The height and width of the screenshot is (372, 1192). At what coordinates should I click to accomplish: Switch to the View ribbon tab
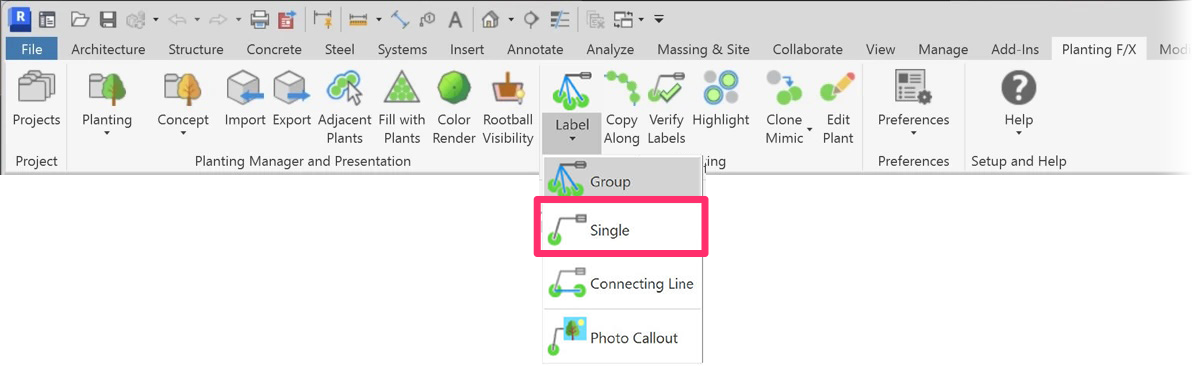(880, 49)
